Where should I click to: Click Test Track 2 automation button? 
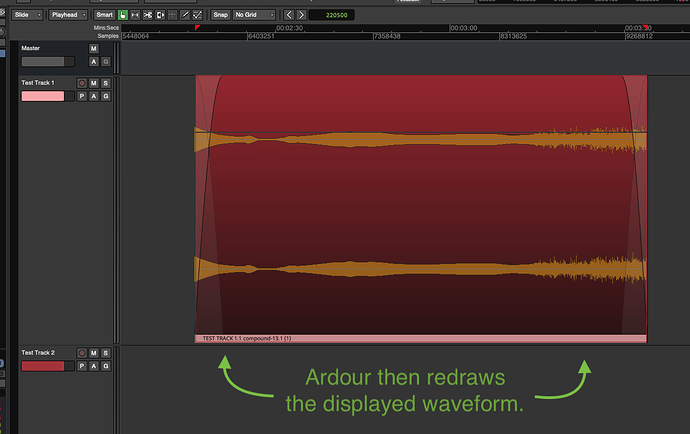[x=94, y=366]
